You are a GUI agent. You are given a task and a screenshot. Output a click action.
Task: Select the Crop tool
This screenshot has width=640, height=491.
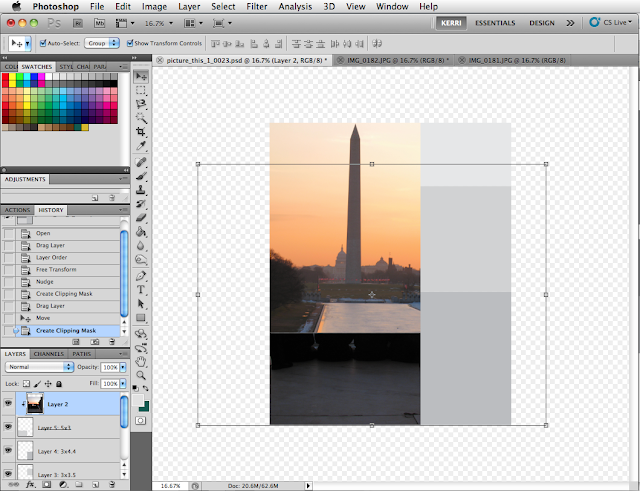(141, 131)
